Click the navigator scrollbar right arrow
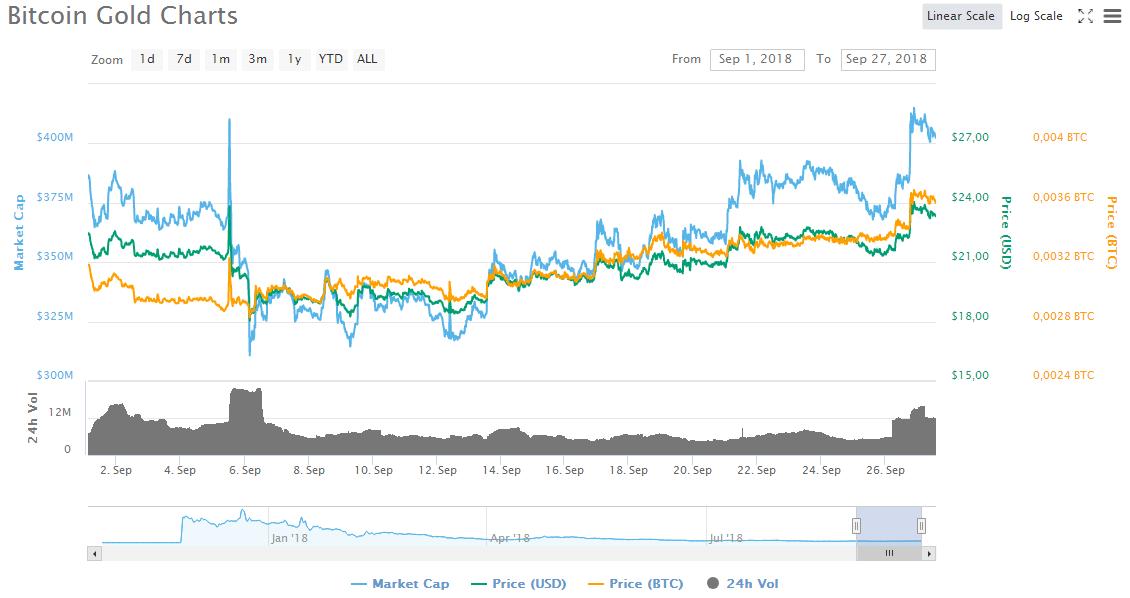Viewport: 1130px width, 598px height. 929,553
